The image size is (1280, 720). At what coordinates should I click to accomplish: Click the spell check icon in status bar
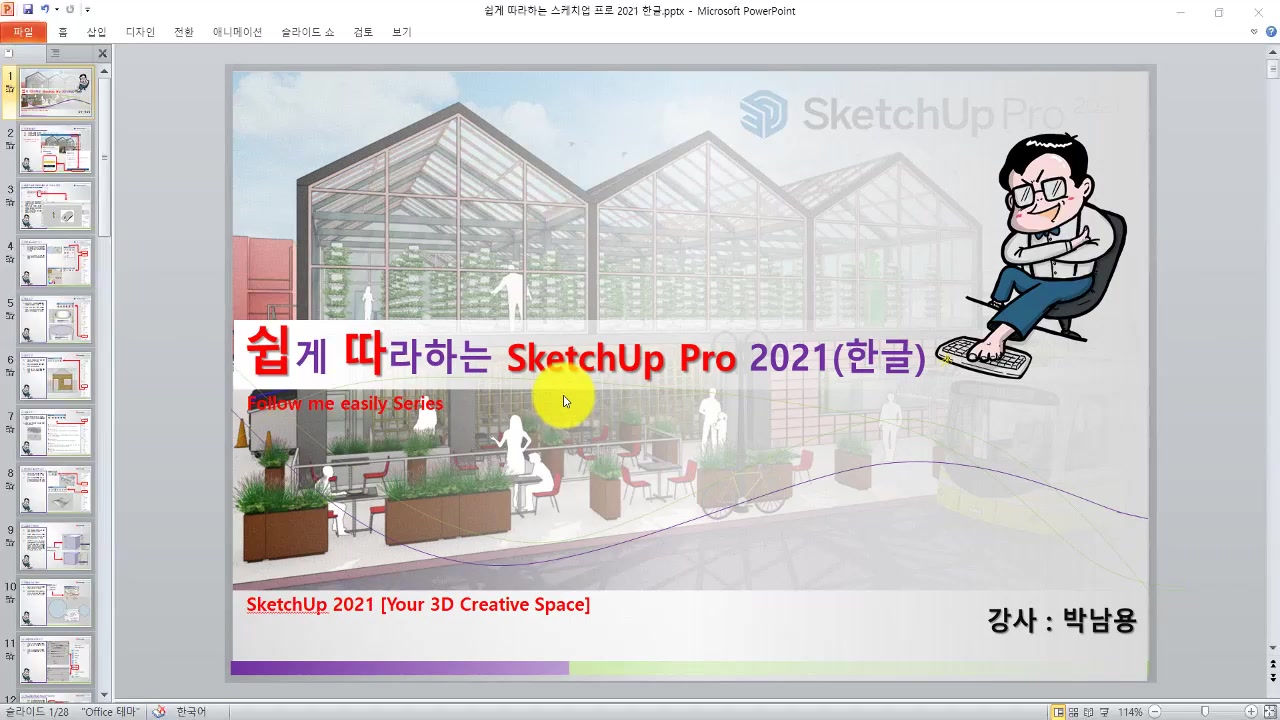click(x=158, y=712)
